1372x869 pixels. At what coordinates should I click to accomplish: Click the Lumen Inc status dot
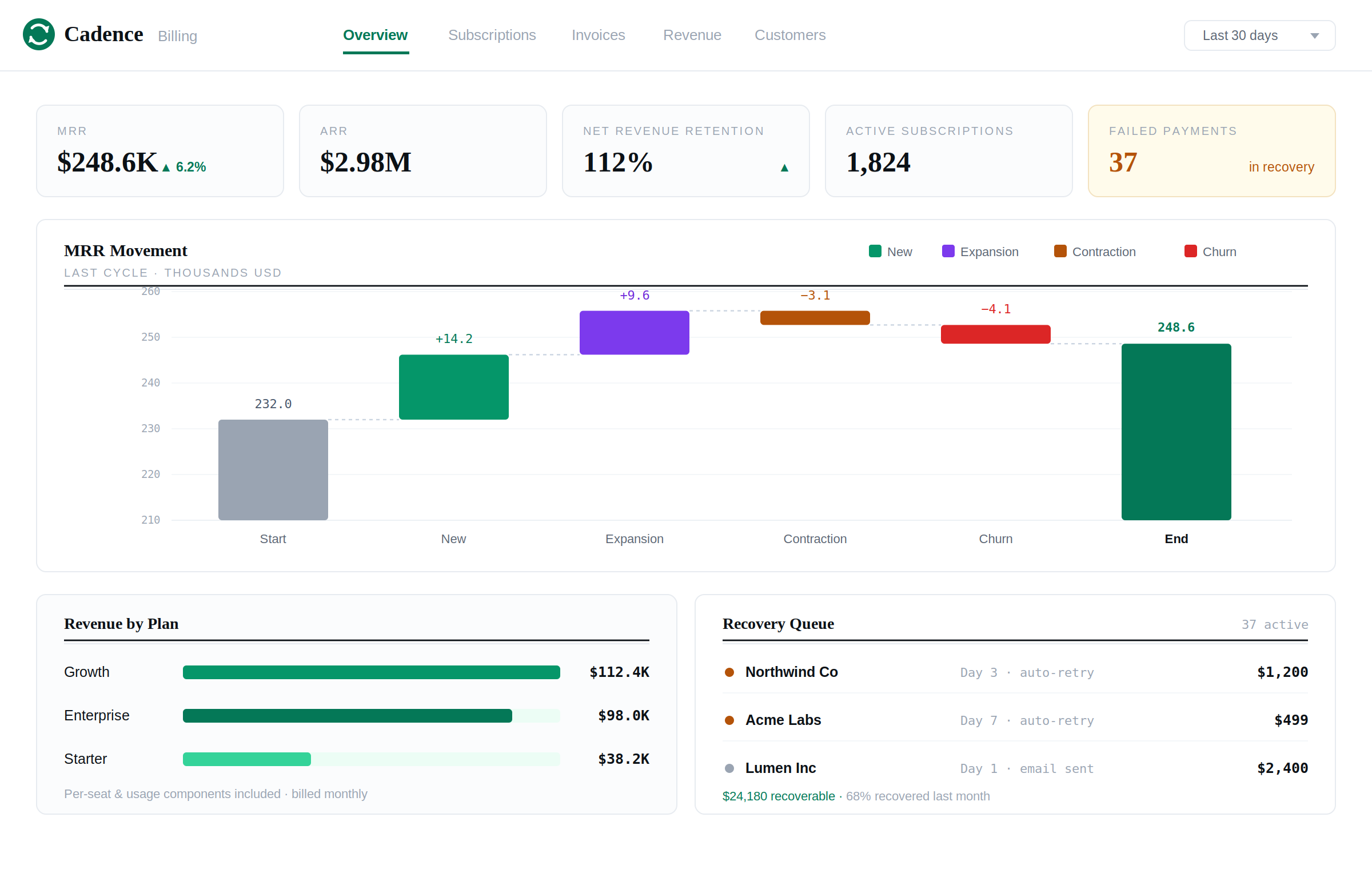729,768
